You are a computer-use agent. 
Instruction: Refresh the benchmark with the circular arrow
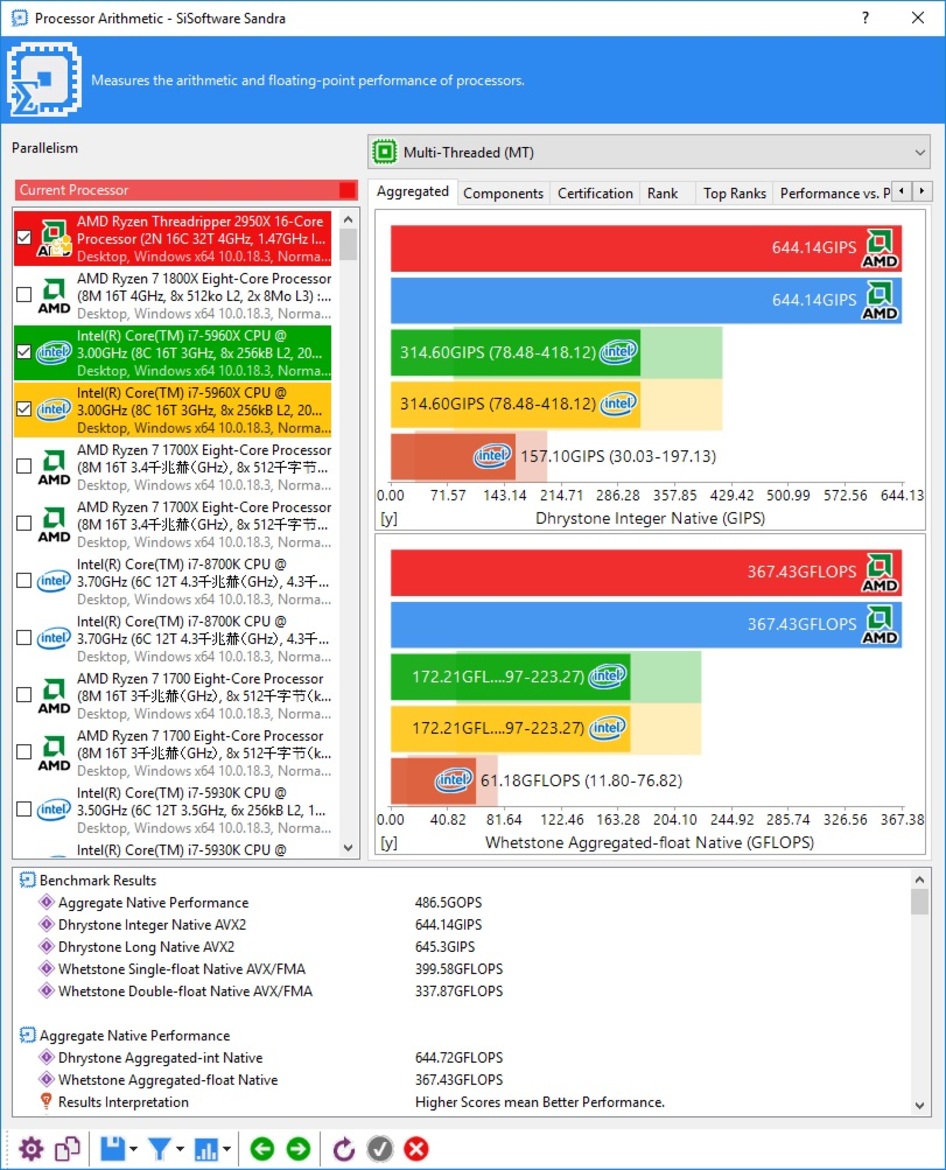(x=343, y=1149)
